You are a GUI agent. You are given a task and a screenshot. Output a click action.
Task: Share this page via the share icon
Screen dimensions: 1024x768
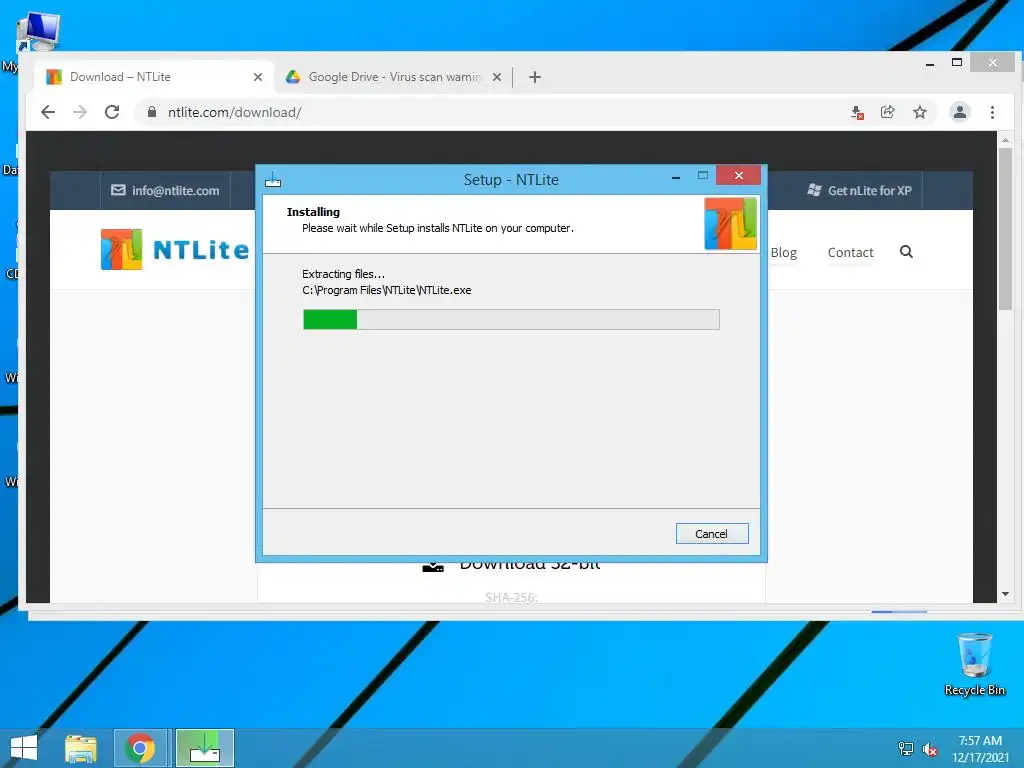tap(888, 112)
